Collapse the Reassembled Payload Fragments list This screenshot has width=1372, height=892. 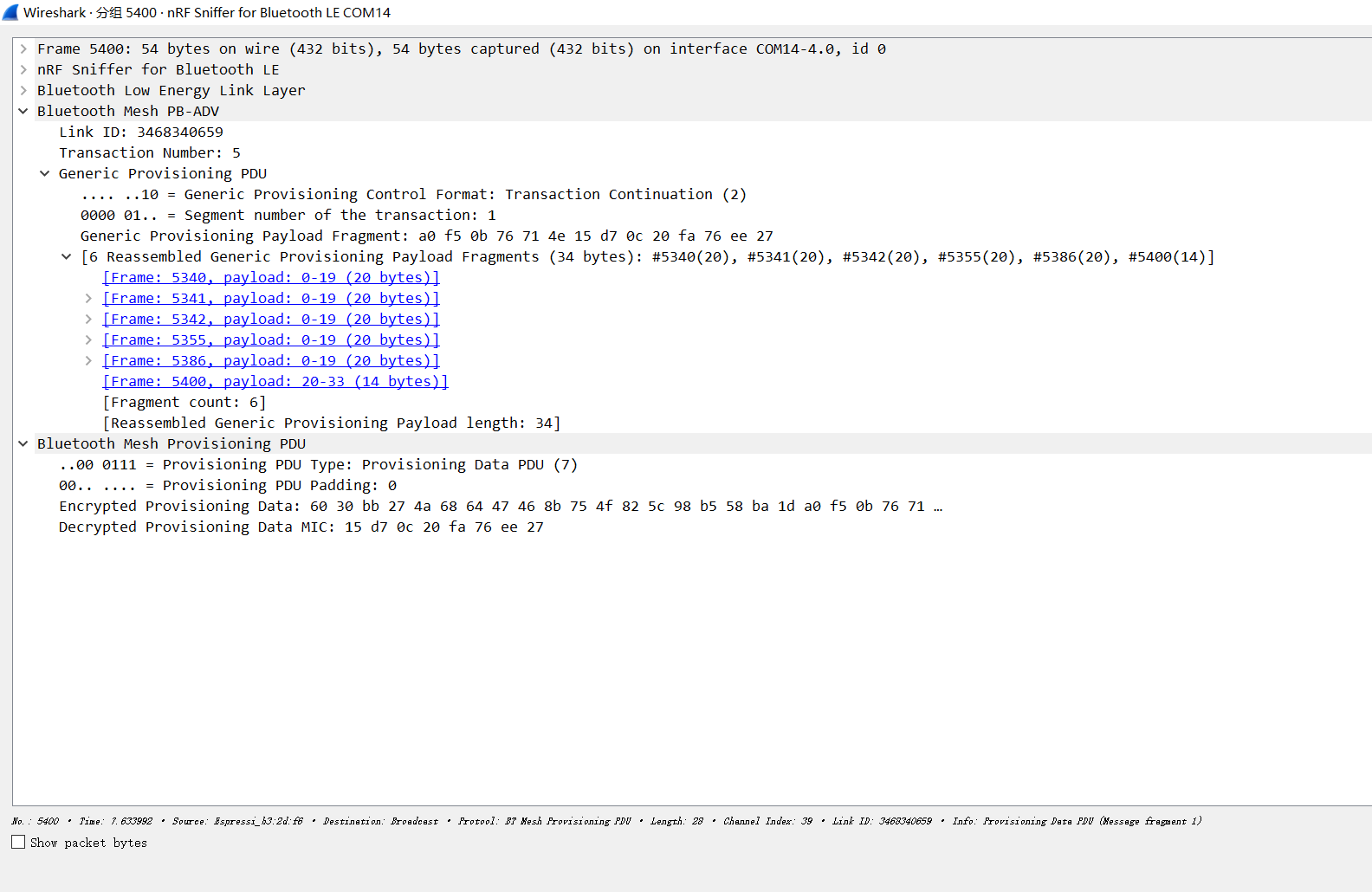pyautogui.click(x=67, y=257)
